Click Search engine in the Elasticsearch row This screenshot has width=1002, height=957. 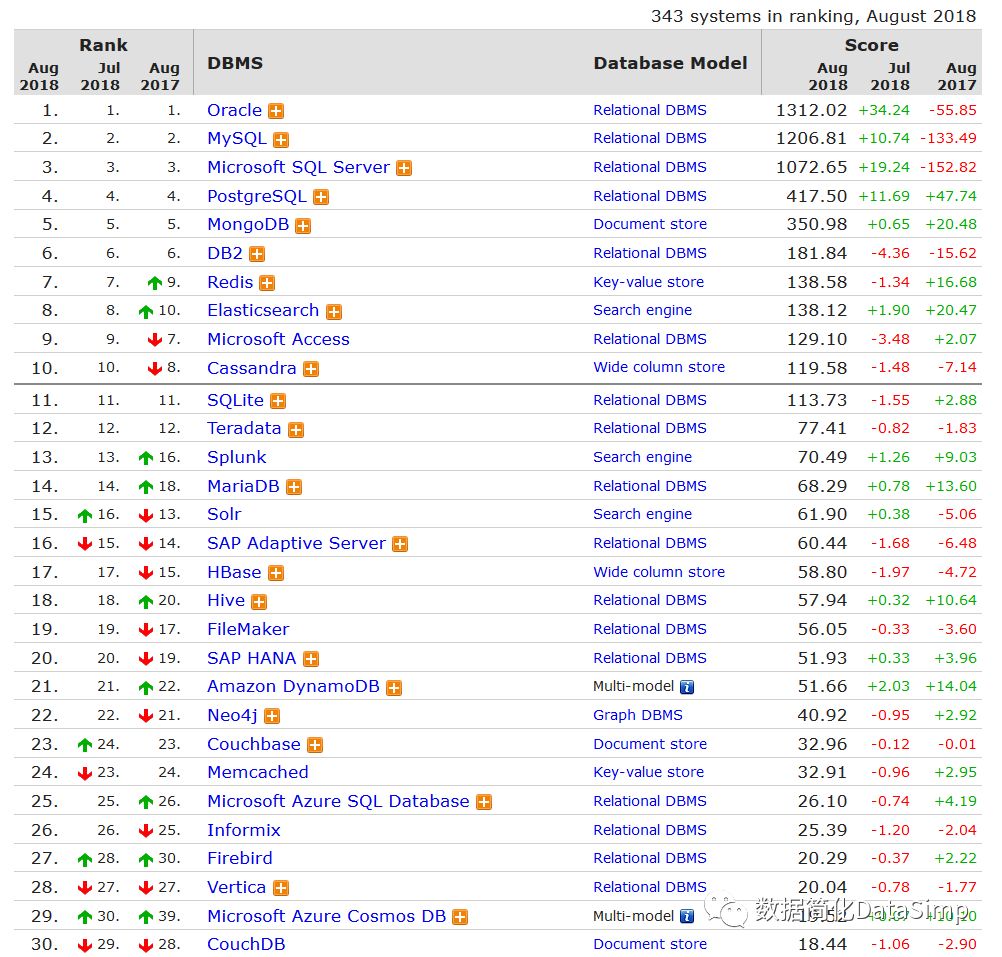tap(642, 310)
